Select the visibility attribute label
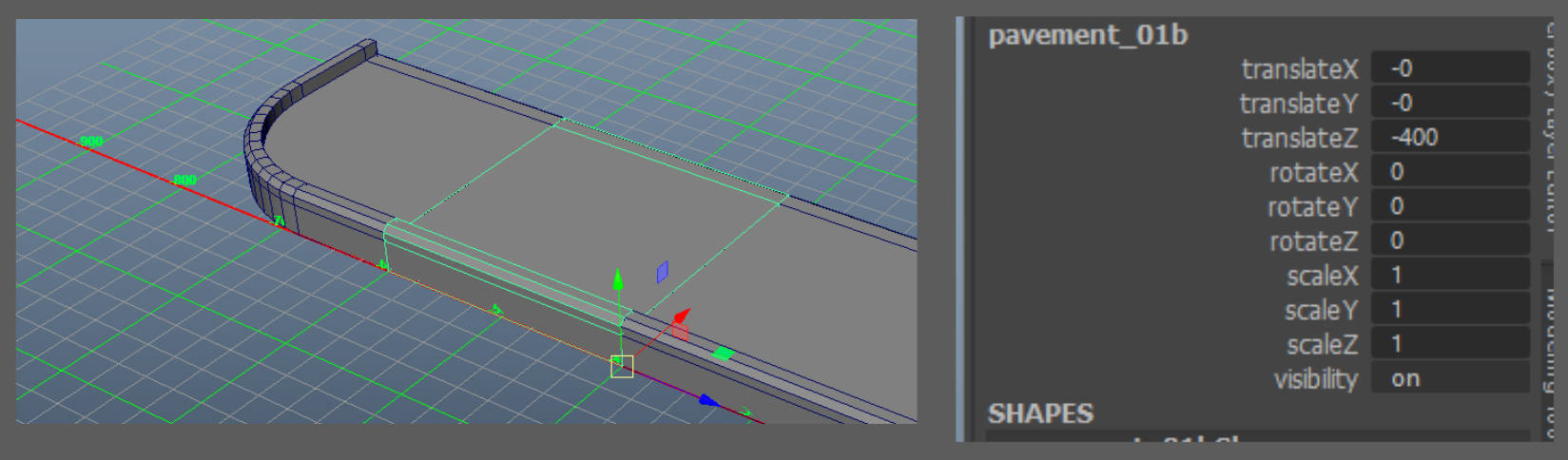This screenshot has height=460, width=1568. coord(1316,379)
